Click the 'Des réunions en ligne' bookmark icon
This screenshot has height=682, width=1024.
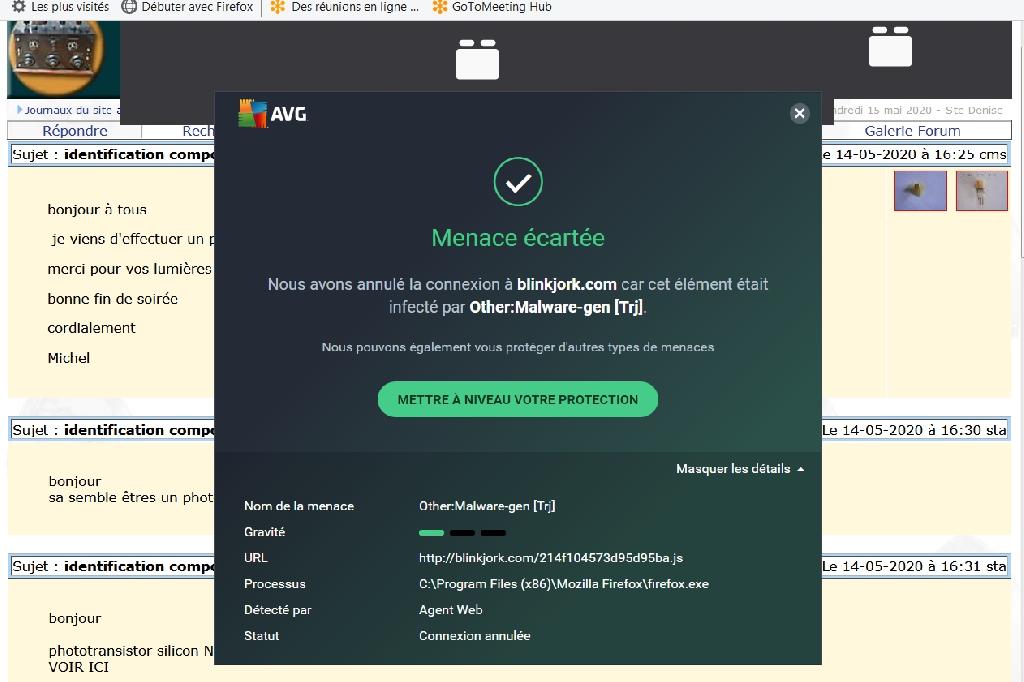[x=277, y=7]
